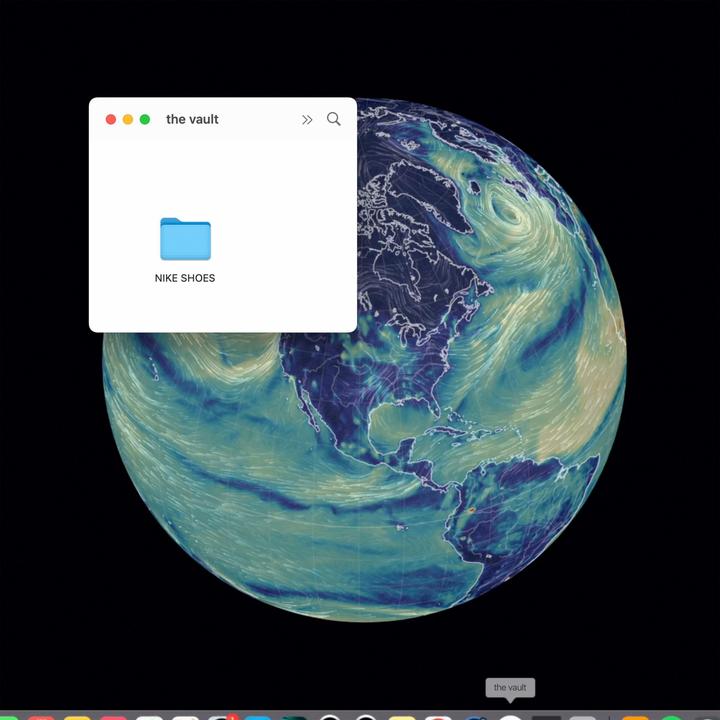Zoom the vault window with green button
720x720 pixels.
coord(145,120)
